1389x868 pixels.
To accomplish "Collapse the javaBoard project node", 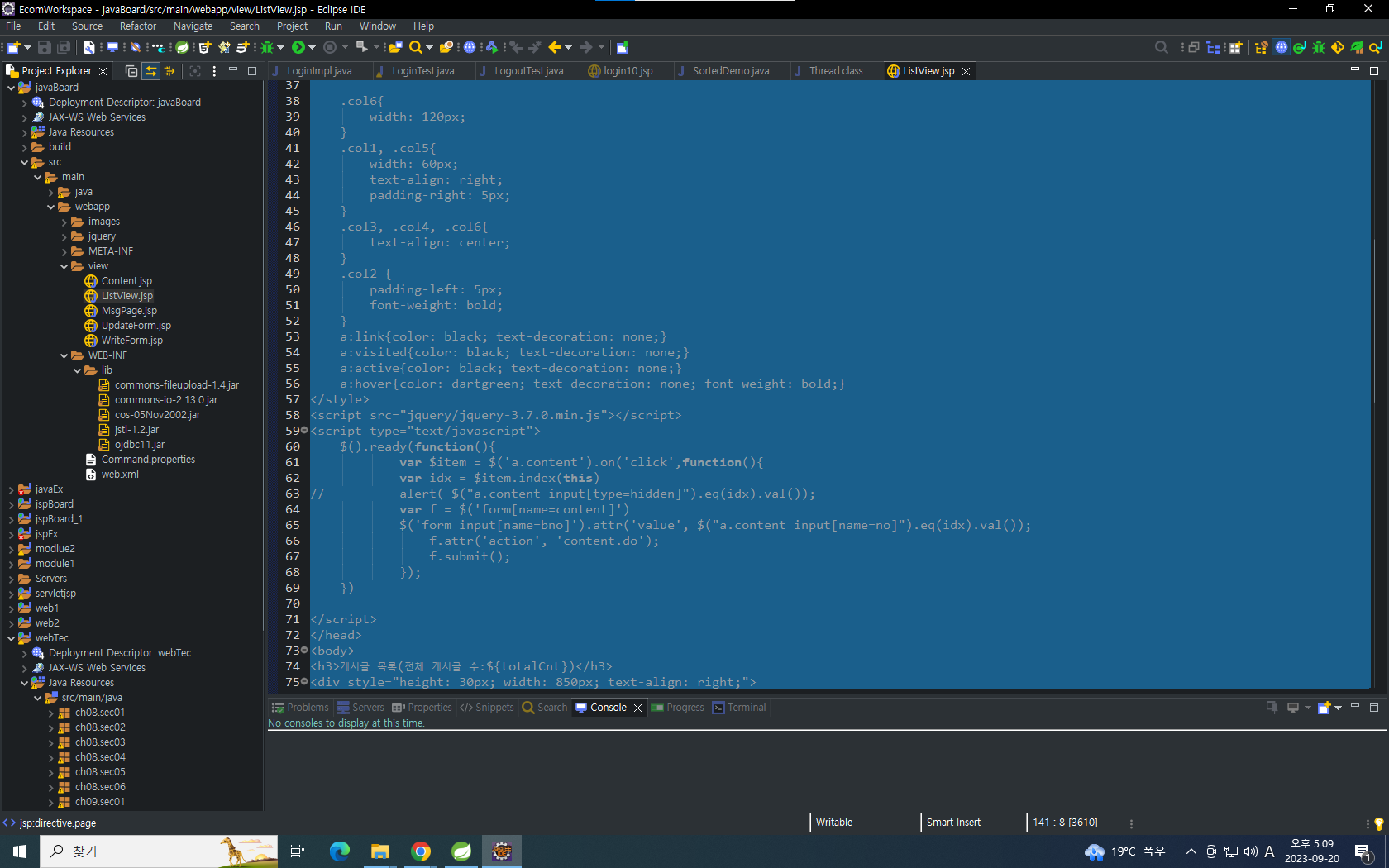I will point(11,88).
